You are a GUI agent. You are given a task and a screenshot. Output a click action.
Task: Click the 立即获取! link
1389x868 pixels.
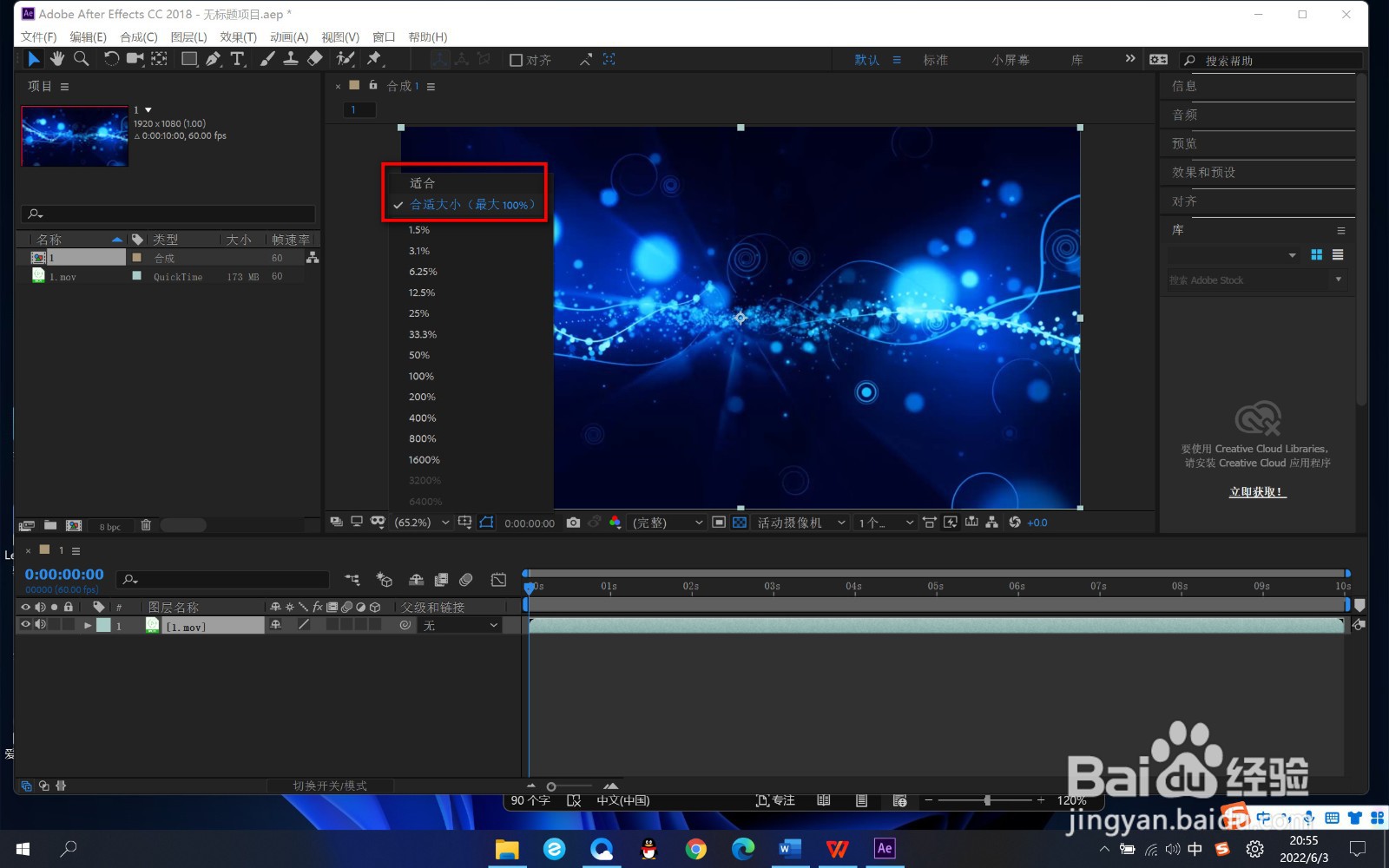pyautogui.click(x=1256, y=492)
